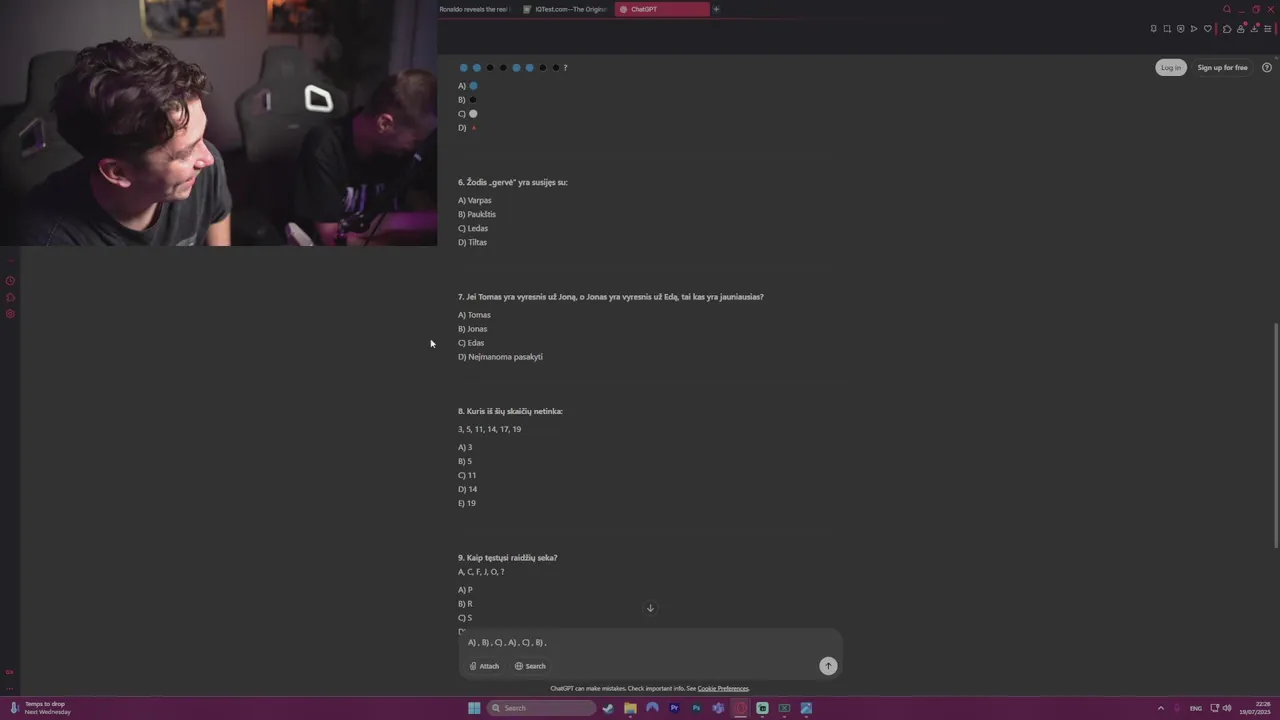Open the Windows Start menu
This screenshot has width=1280, height=720.
(x=474, y=708)
